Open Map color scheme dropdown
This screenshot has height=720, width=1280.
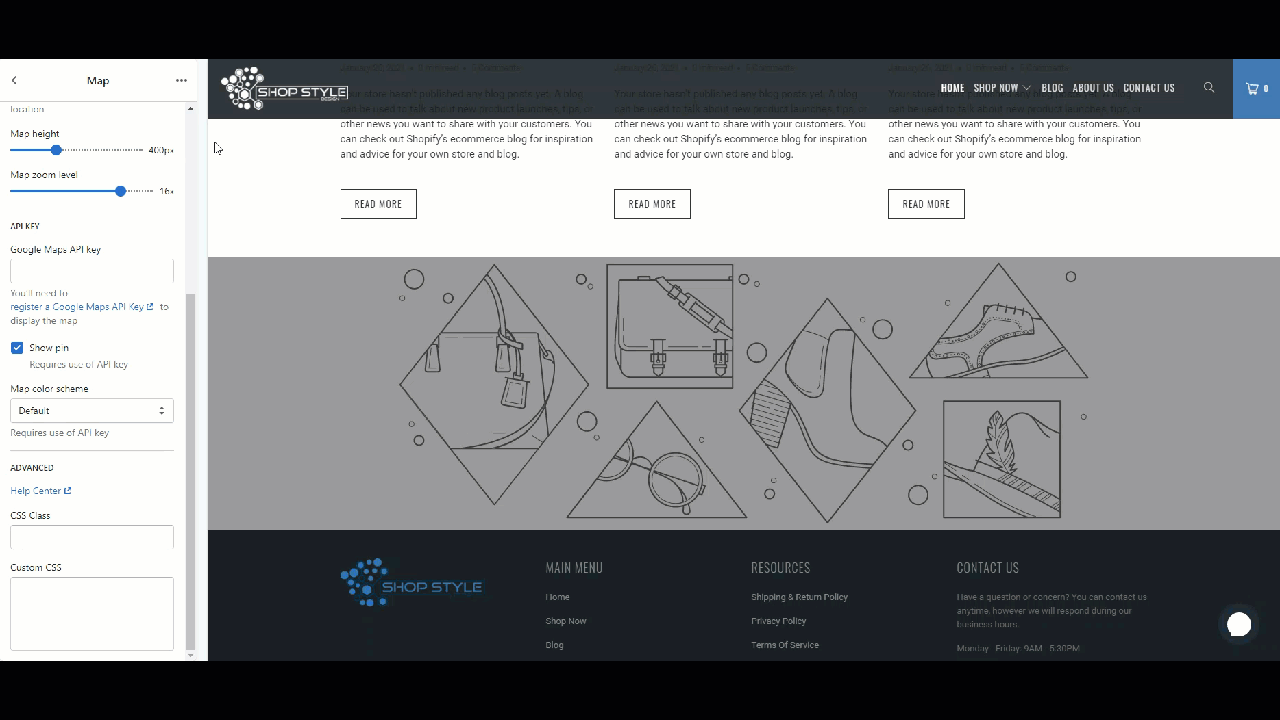coord(92,411)
